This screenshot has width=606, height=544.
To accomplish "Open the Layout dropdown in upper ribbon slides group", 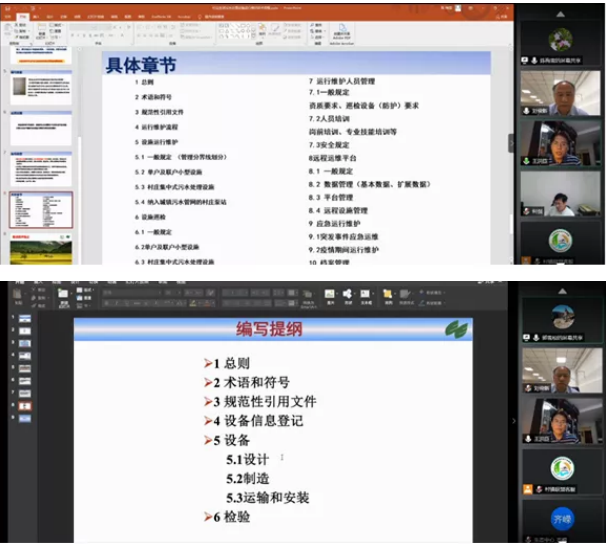I will click(56, 25).
